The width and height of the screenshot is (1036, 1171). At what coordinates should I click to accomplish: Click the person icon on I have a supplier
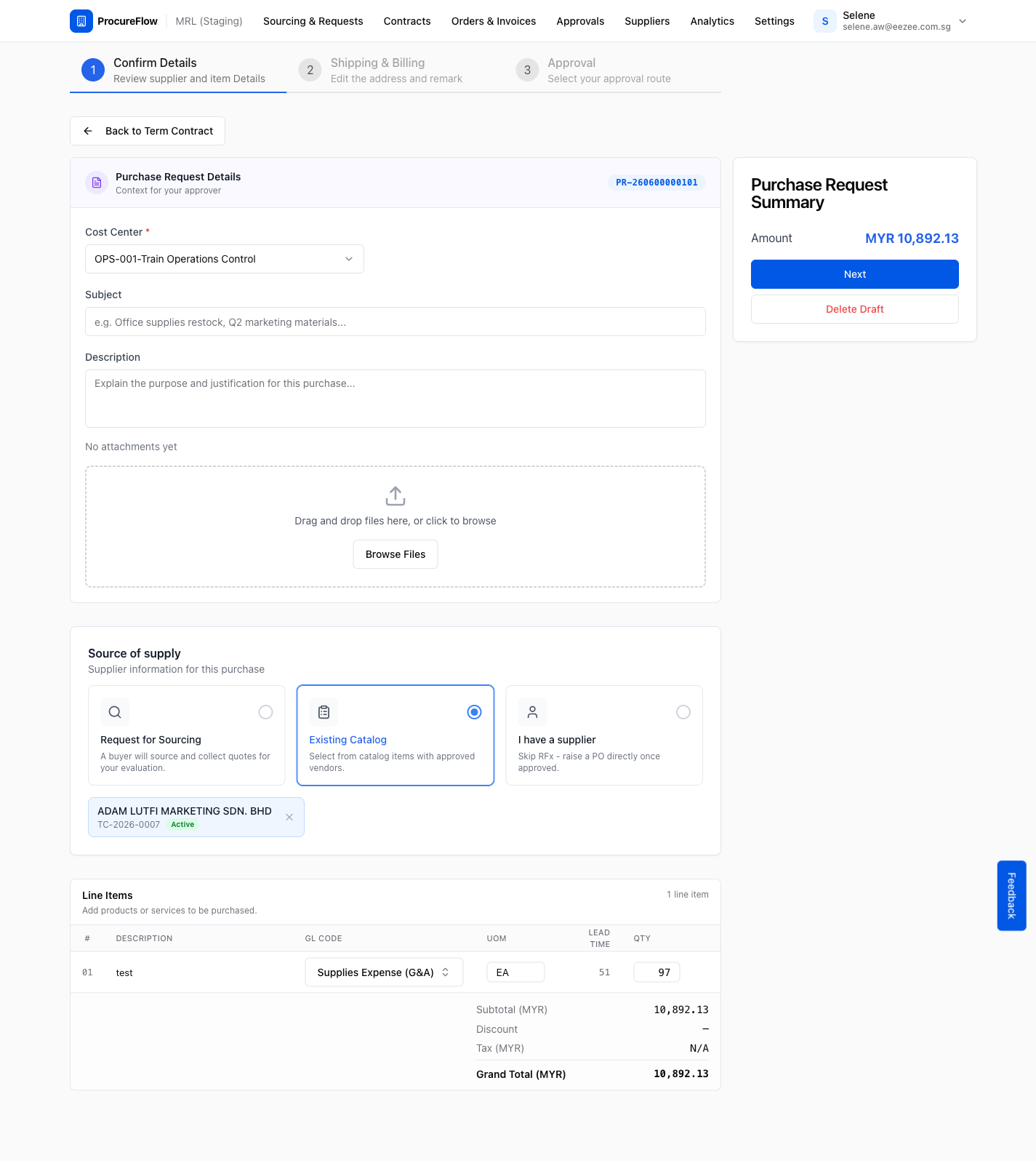[532, 712]
